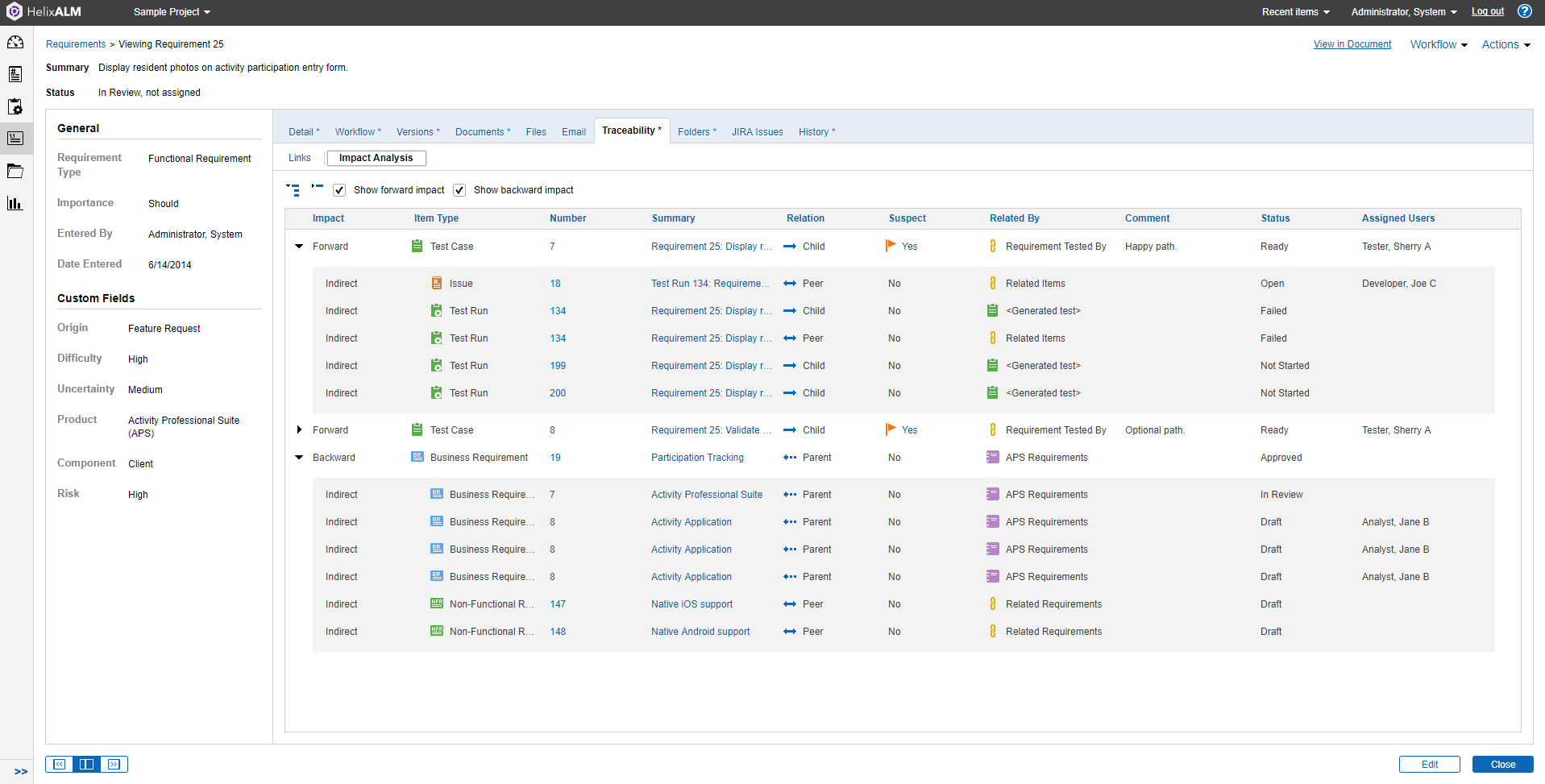Collapse the Backward Business Requirement 19 row
The height and width of the screenshot is (784, 1545).
299,458
